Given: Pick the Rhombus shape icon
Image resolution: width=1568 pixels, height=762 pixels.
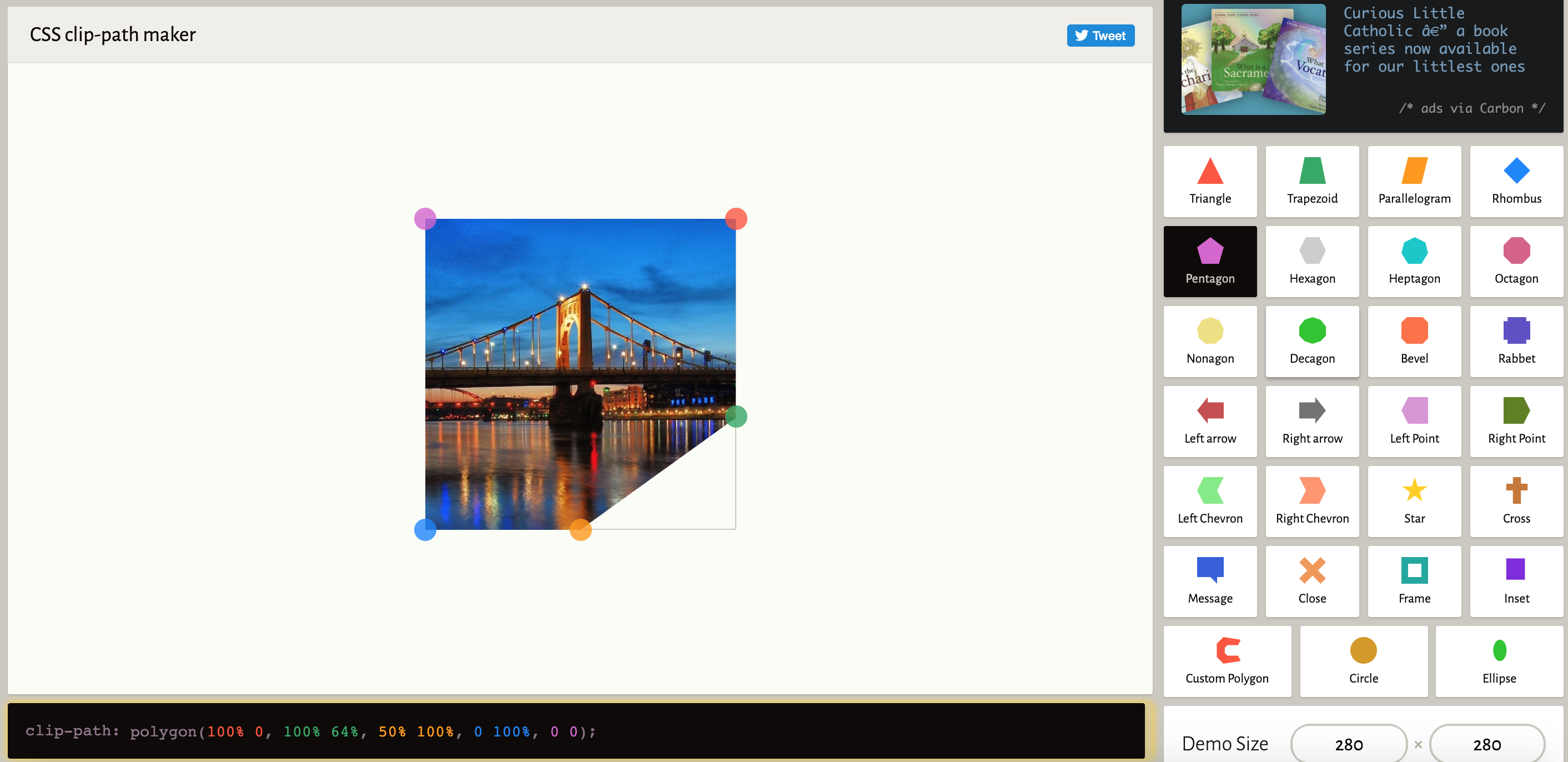Looking at the screenshot, I should [x=1516, y=181].
